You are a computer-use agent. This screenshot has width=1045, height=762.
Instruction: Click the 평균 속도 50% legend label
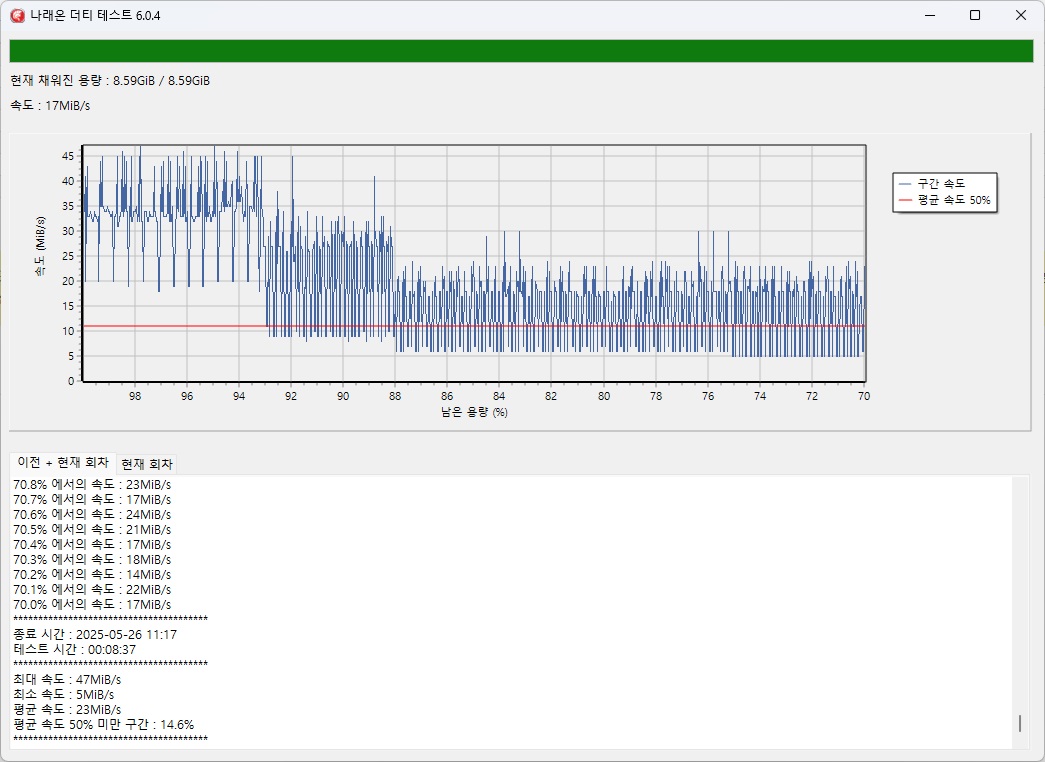(953, 201)
